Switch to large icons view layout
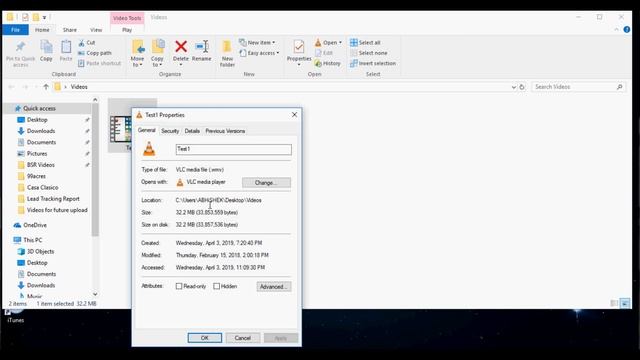This screenshot has width=640, height=360. (625, 303)
